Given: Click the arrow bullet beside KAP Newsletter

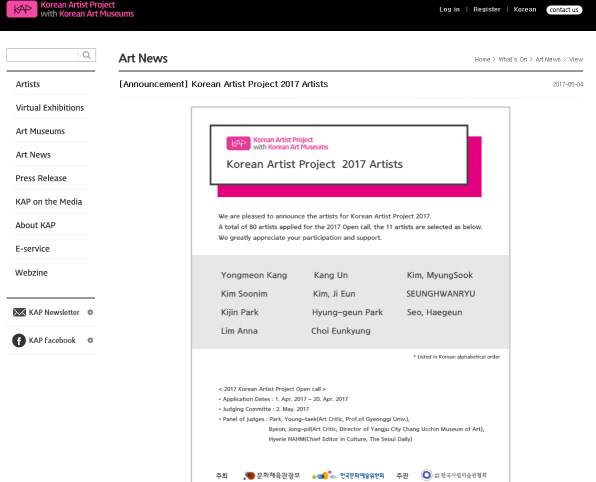Looking at the screenshot, I should point(90,312).
